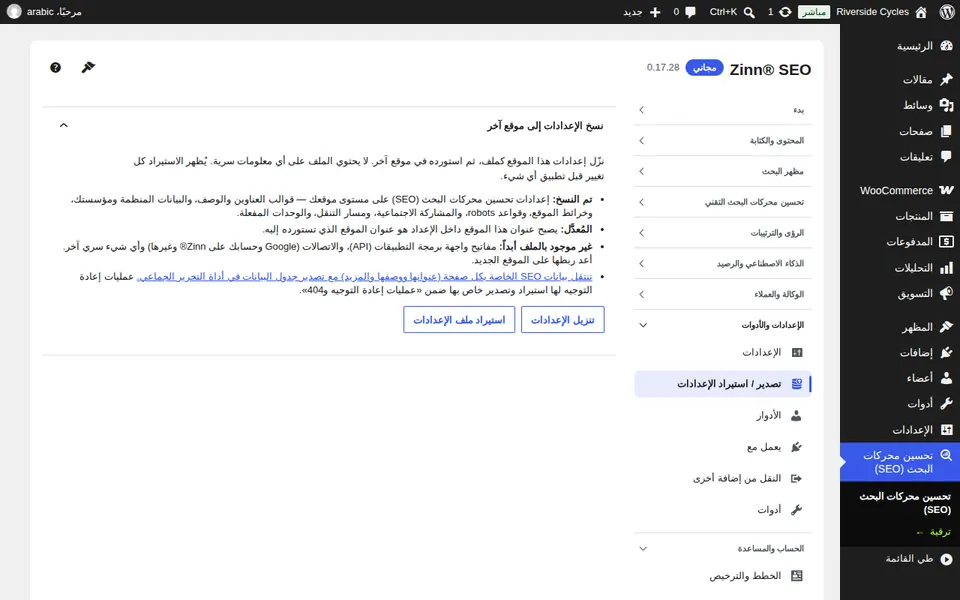Click the تعليقات comment icon in sidebar

click(947, 157)
